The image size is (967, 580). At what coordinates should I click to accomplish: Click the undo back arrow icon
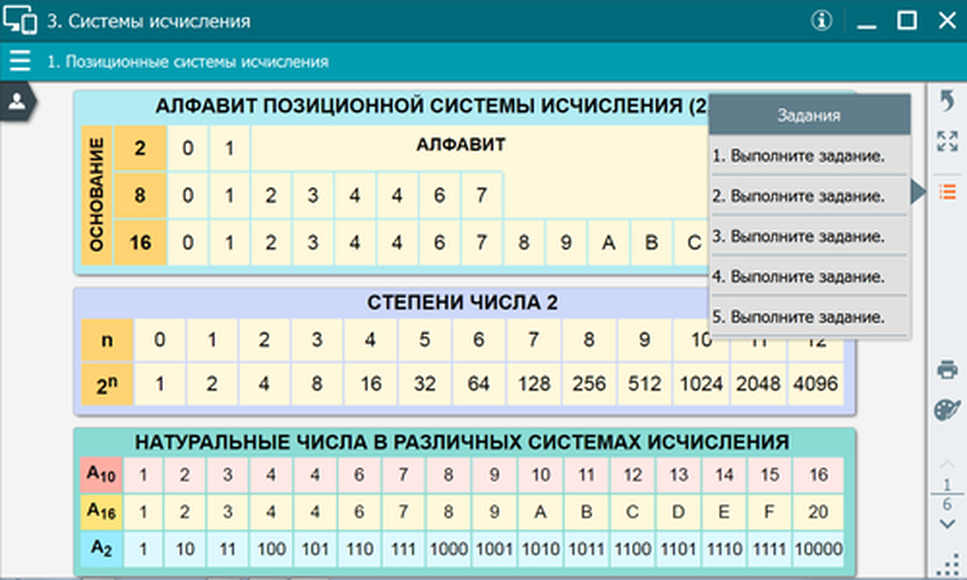[x=947, y=101]
